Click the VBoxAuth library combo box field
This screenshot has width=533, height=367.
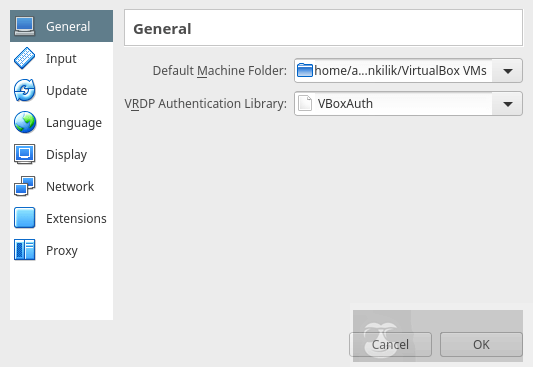pos(408,104)
